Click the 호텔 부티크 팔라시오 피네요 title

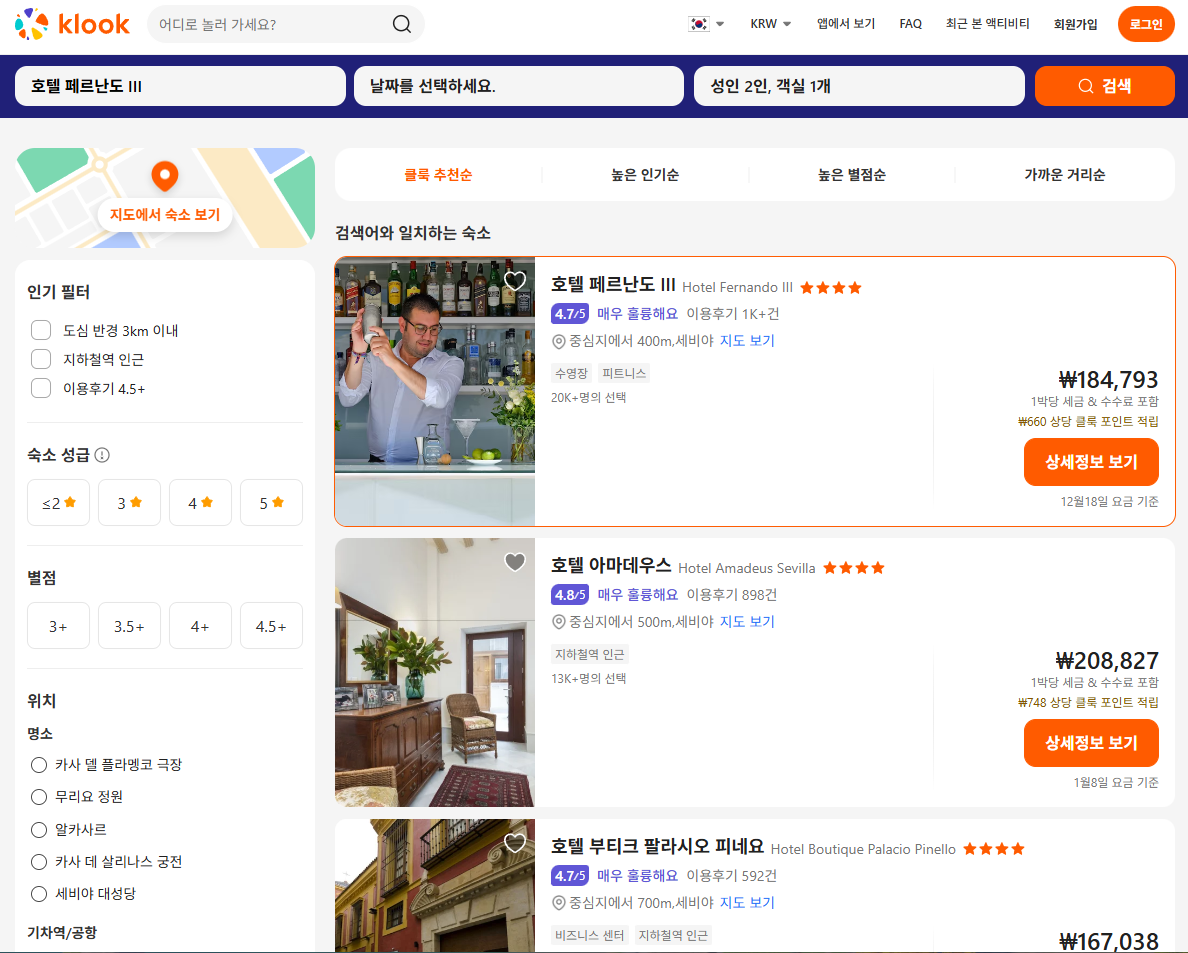coord(657,847)
